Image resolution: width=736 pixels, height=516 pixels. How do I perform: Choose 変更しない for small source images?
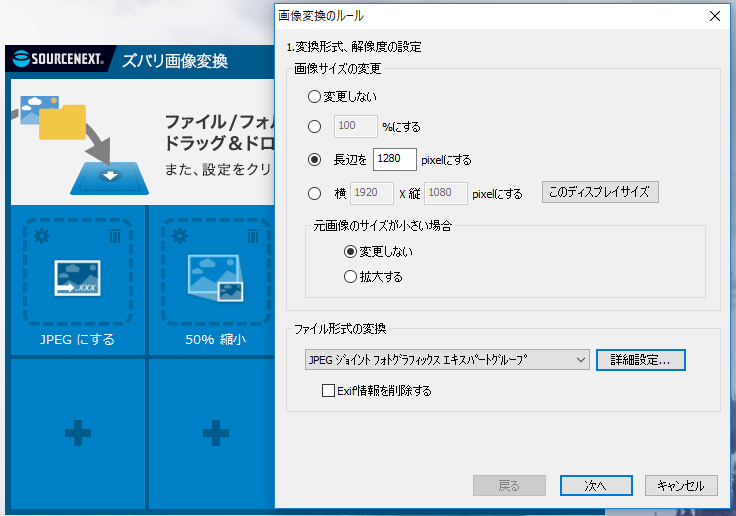click(350, 252)
